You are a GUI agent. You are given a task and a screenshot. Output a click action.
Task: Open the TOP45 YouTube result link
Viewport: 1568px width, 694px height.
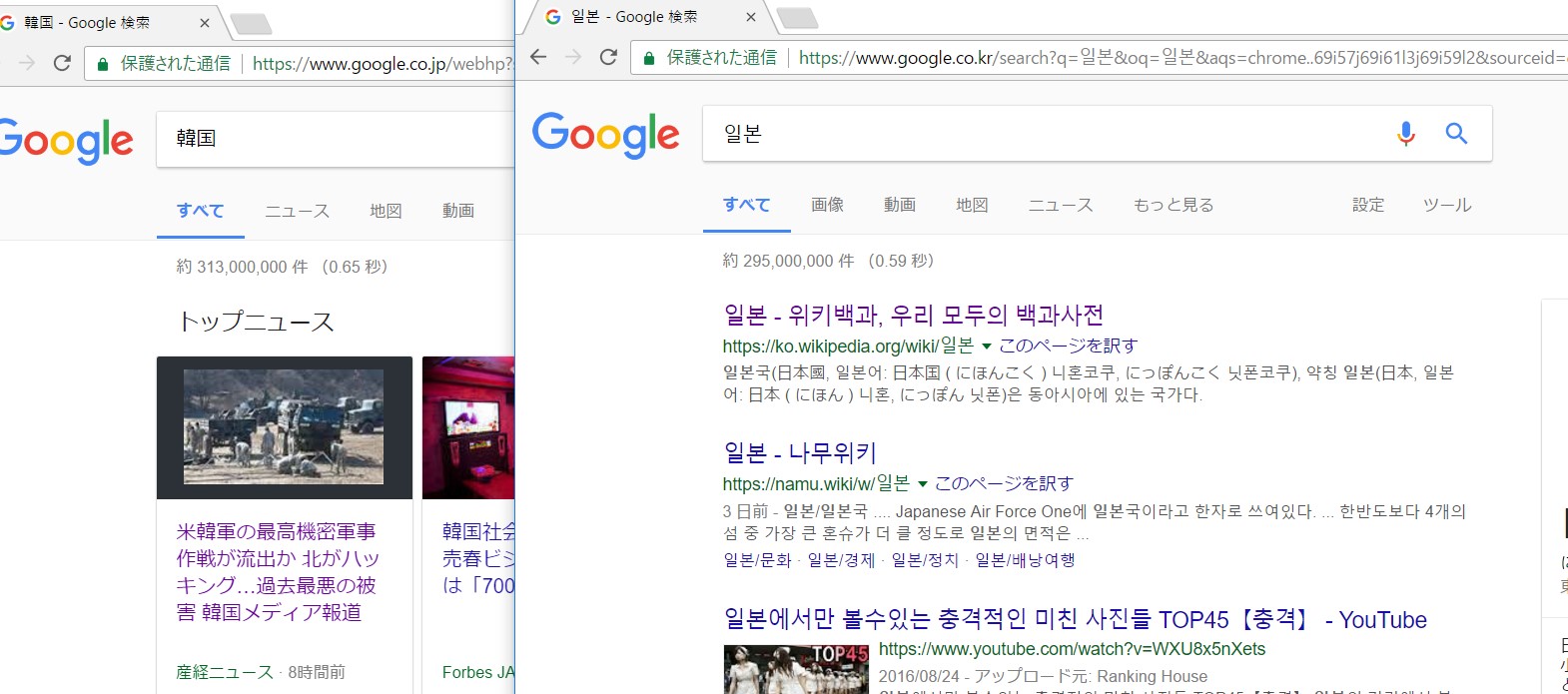1075,620
